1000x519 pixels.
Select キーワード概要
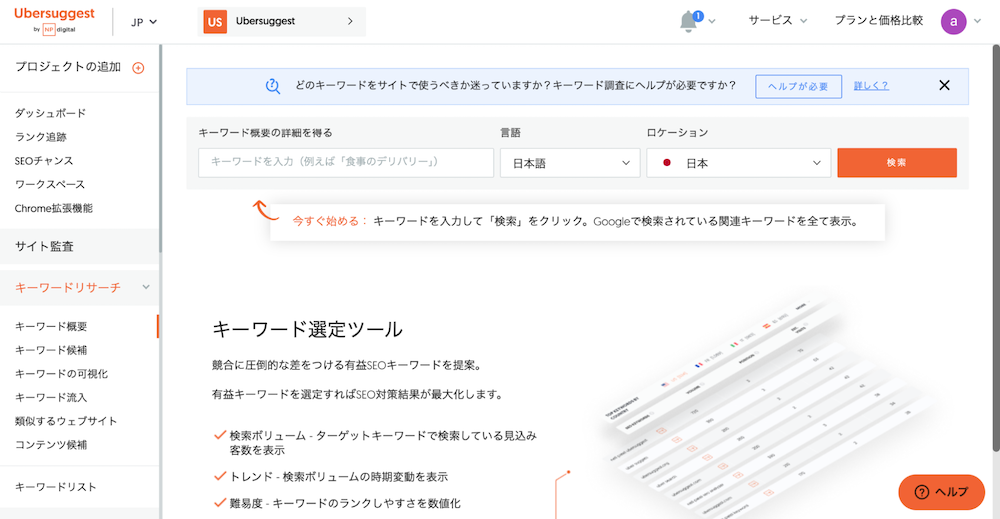(51, 326)
